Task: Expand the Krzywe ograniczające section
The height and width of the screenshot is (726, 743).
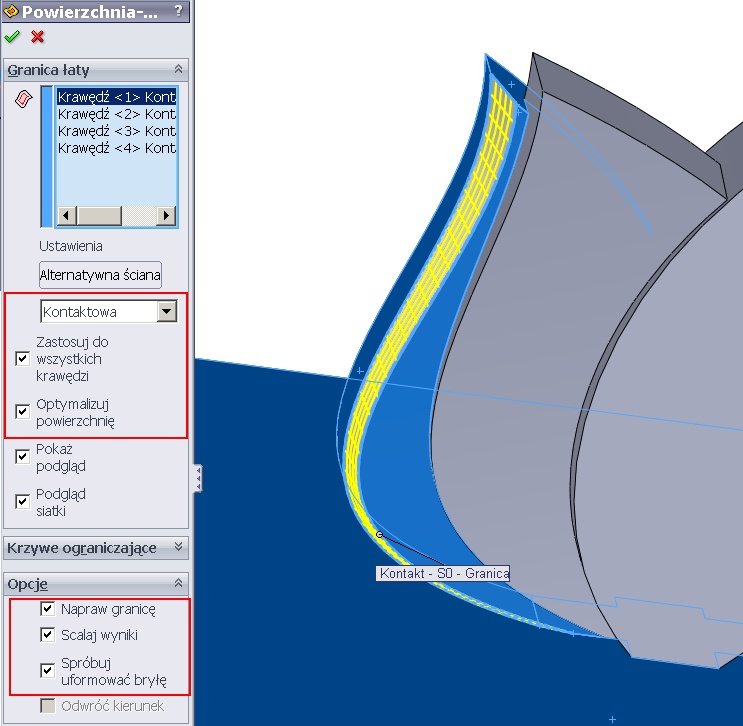Action: coord(178,547)
